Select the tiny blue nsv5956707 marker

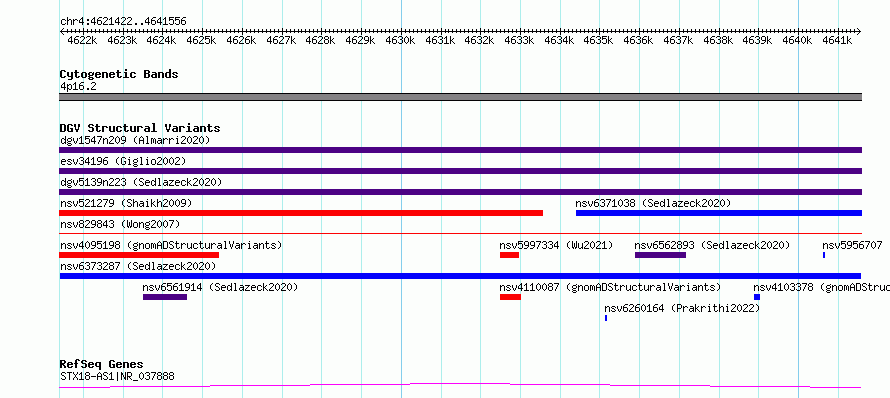point(824,255)
